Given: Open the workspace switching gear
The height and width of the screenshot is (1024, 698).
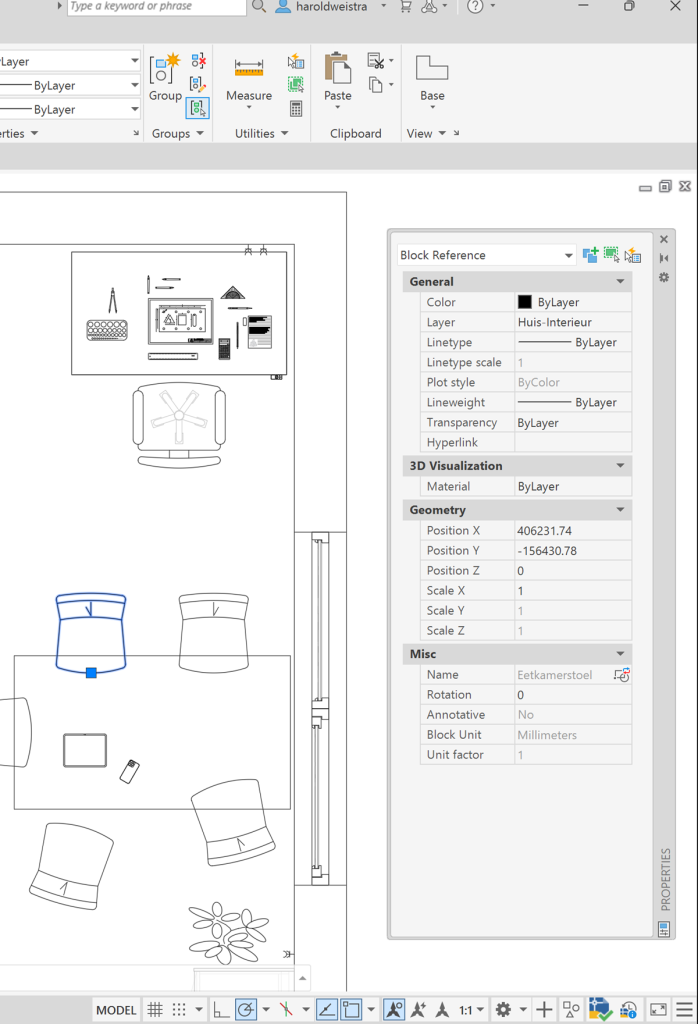Looking at the screenshot, I should tap(503, 1010).
